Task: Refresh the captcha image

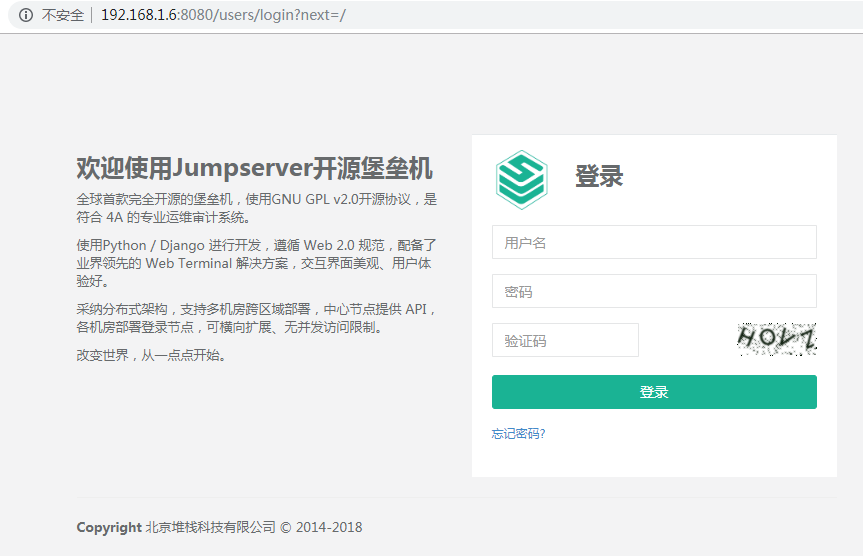Action: [777, 339]
